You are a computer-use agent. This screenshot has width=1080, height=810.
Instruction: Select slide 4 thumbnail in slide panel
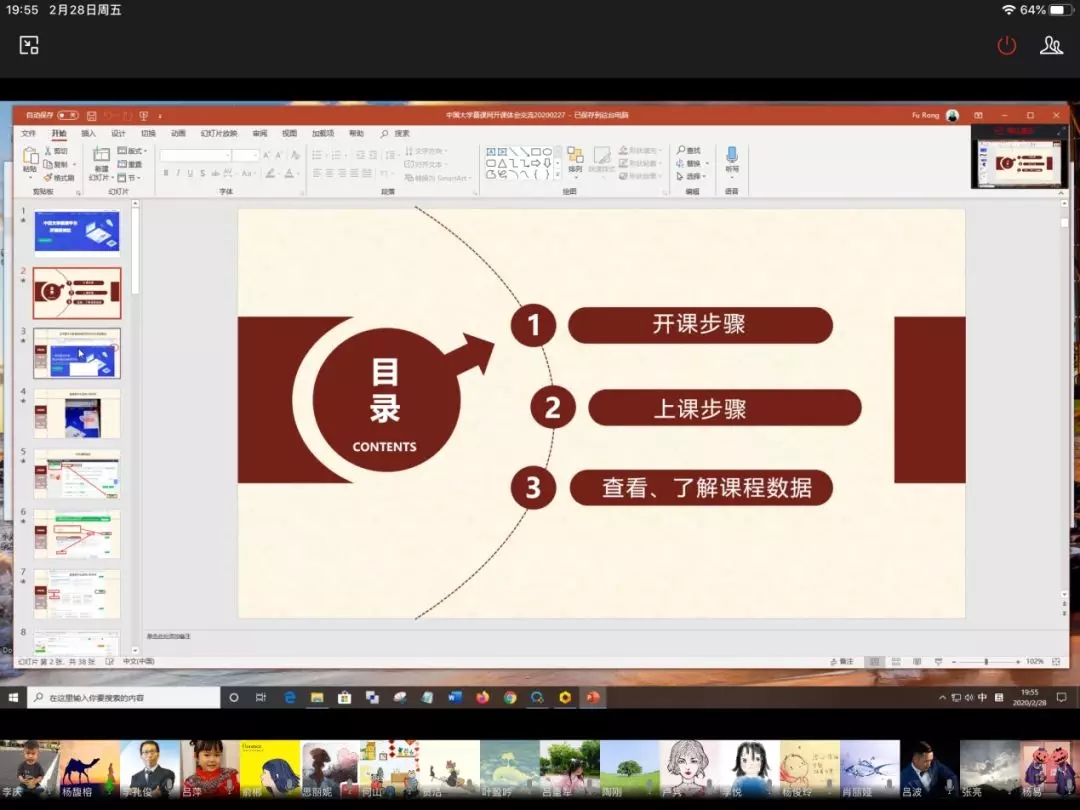coord(77,413)
